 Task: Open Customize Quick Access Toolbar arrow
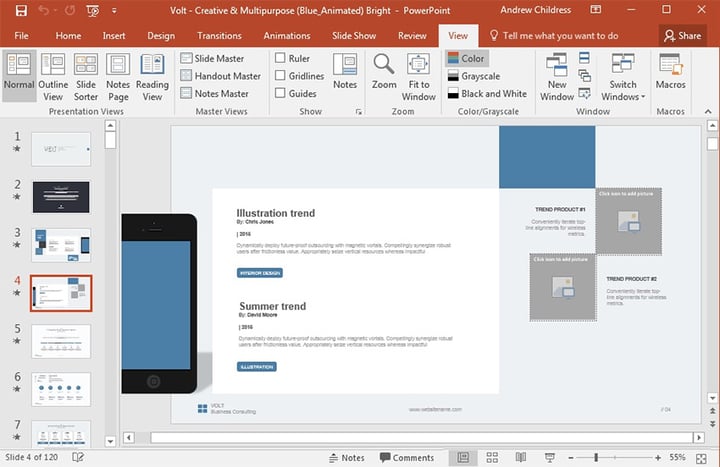pos(114,10)
